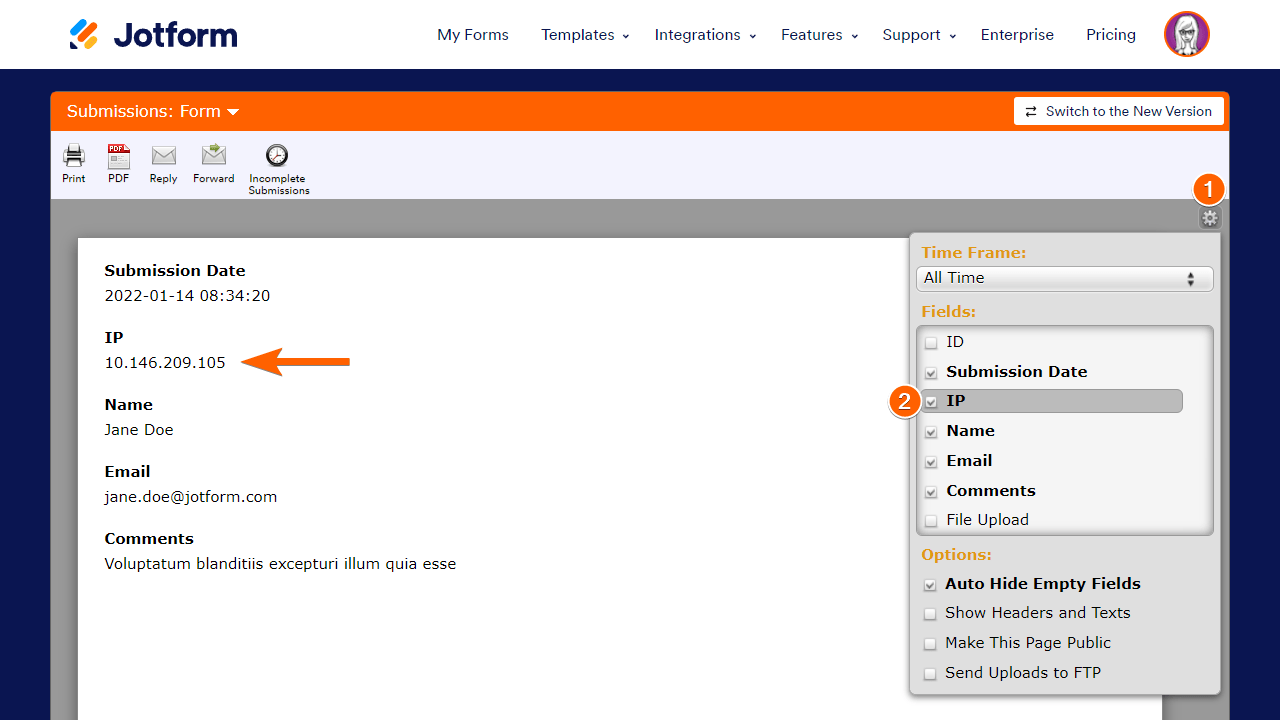Screen dimensions: 1280x720
Task: Expand the Support menu
Action: click(919, 35)
